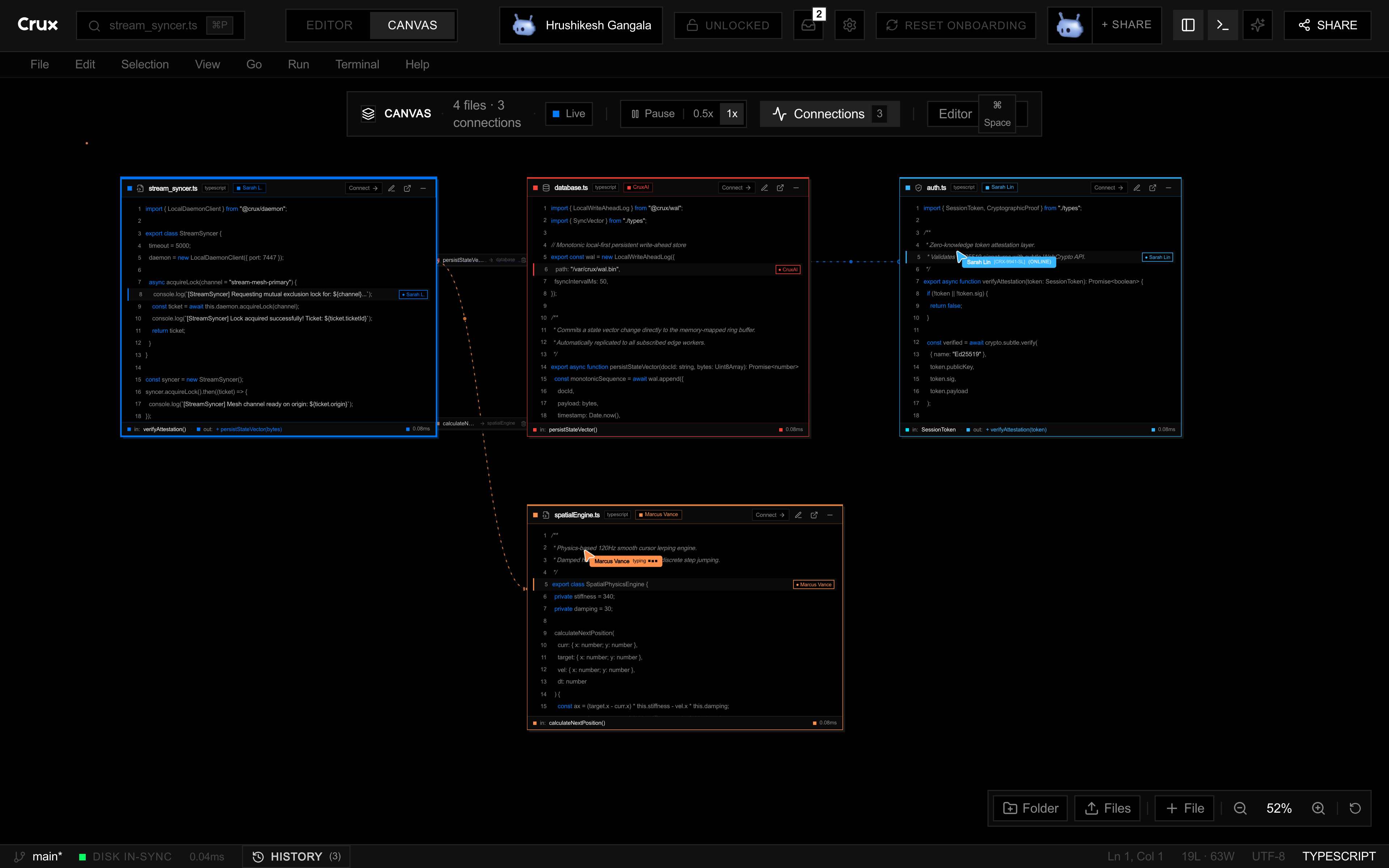
Task: Toggle the Live indicator
Action: point(568,114)
